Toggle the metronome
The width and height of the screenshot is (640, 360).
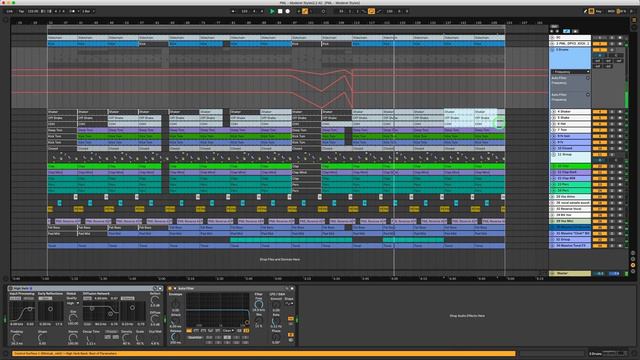pos(73,11)
